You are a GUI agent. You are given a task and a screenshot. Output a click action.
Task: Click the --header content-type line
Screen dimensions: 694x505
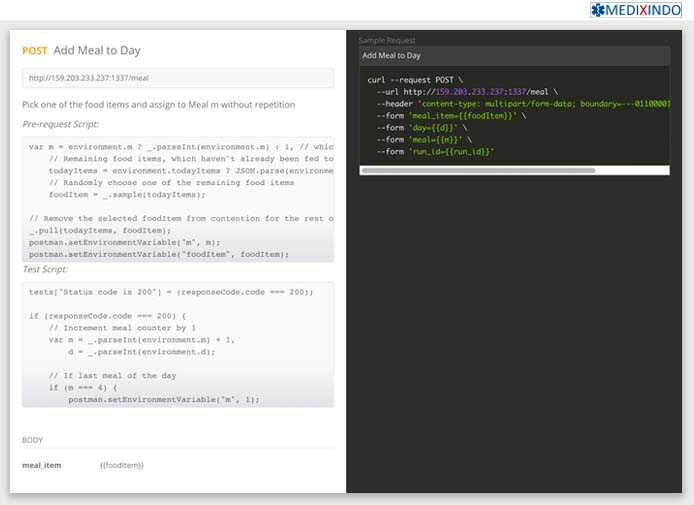point(523,104)
